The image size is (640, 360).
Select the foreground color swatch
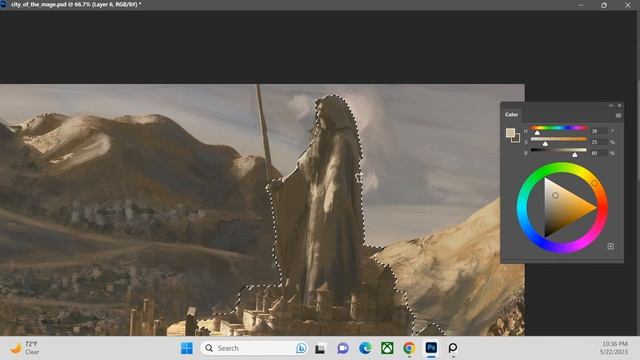coord(510,133)
